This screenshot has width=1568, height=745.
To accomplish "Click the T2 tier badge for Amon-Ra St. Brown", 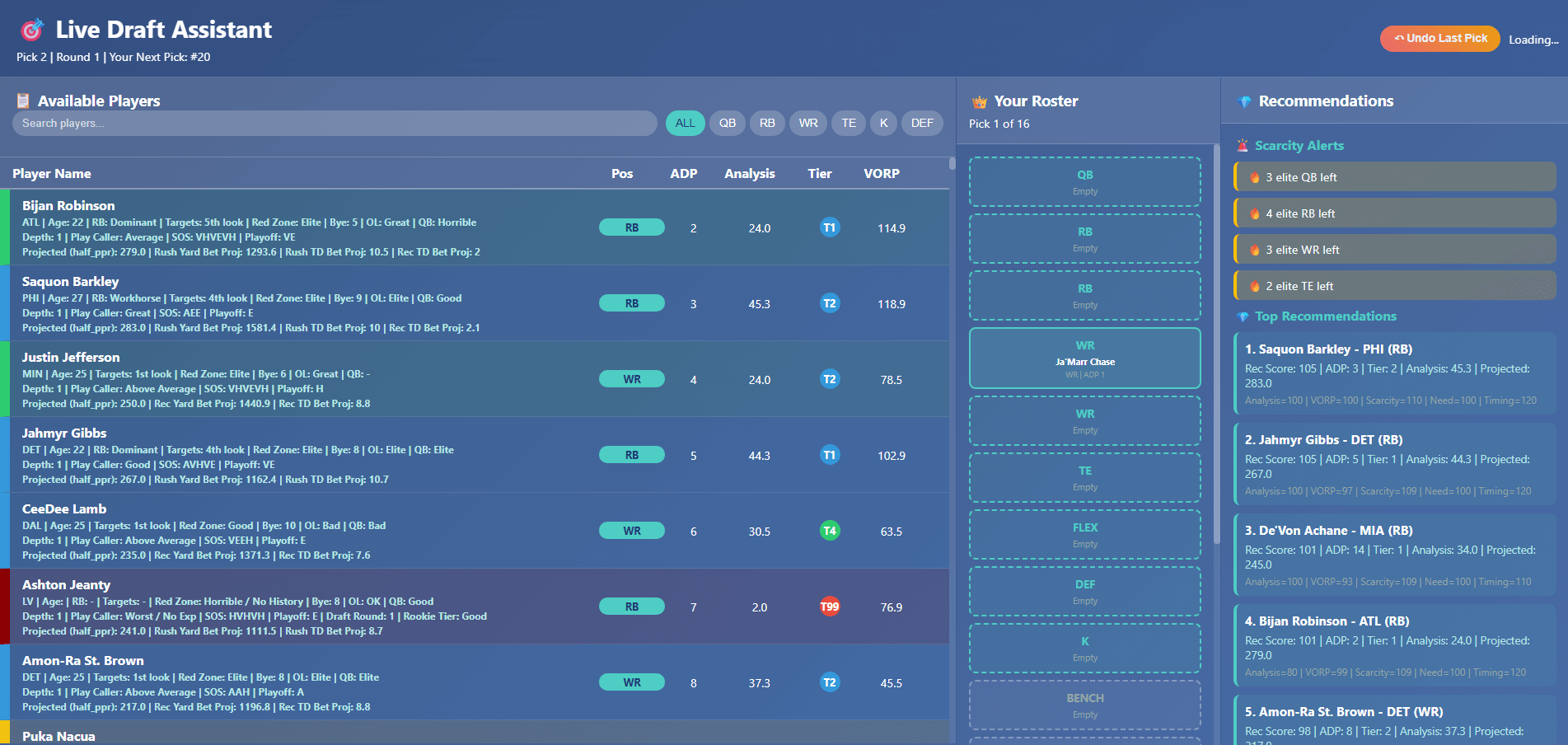I will coord(830,682).
